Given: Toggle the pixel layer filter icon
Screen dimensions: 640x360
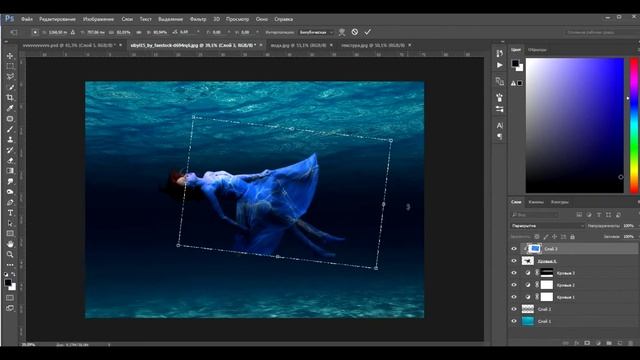Looking at the screenshot, I should [579, 215].
